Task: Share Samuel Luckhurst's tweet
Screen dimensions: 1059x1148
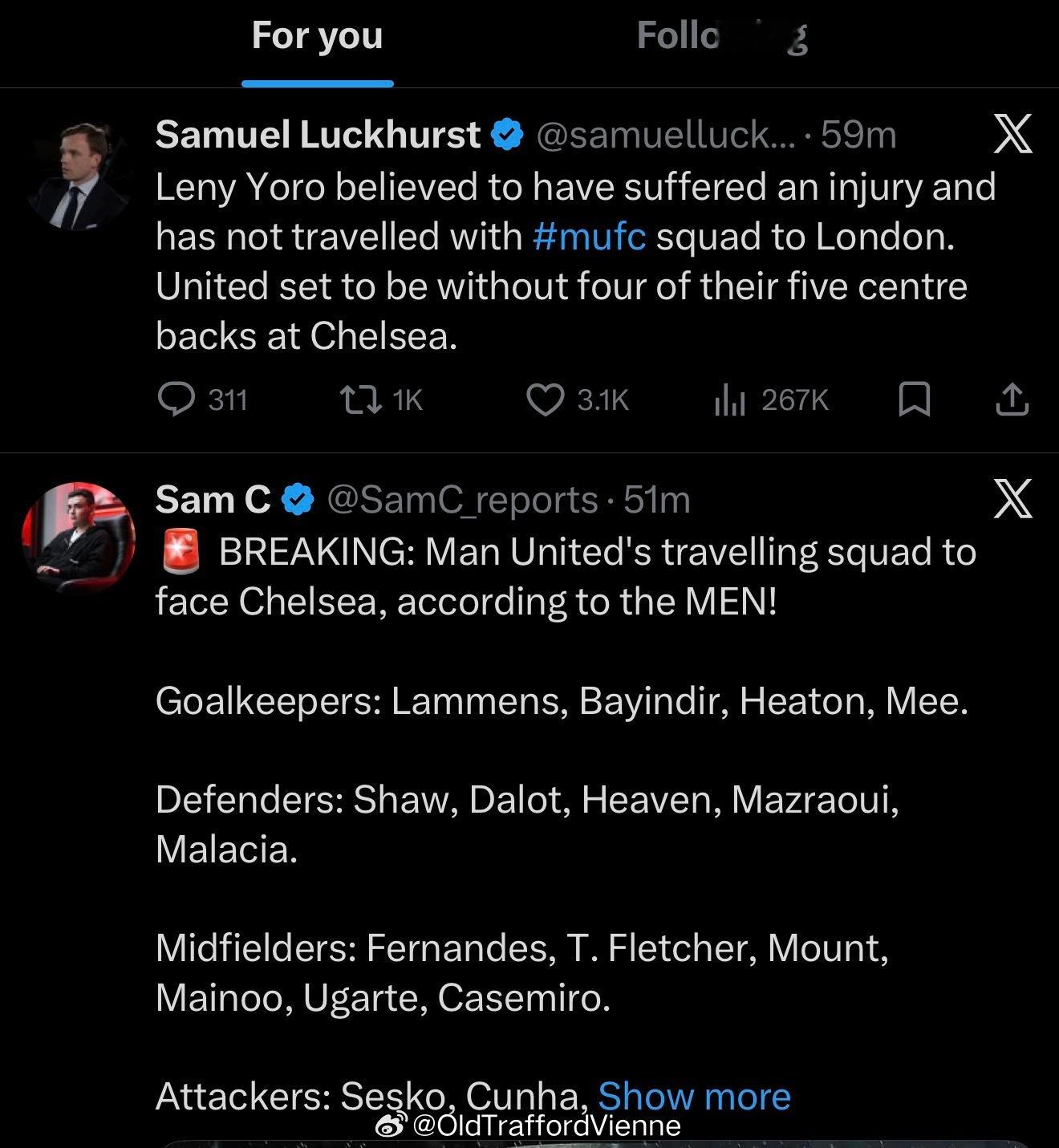Action: coord(1012,399)
